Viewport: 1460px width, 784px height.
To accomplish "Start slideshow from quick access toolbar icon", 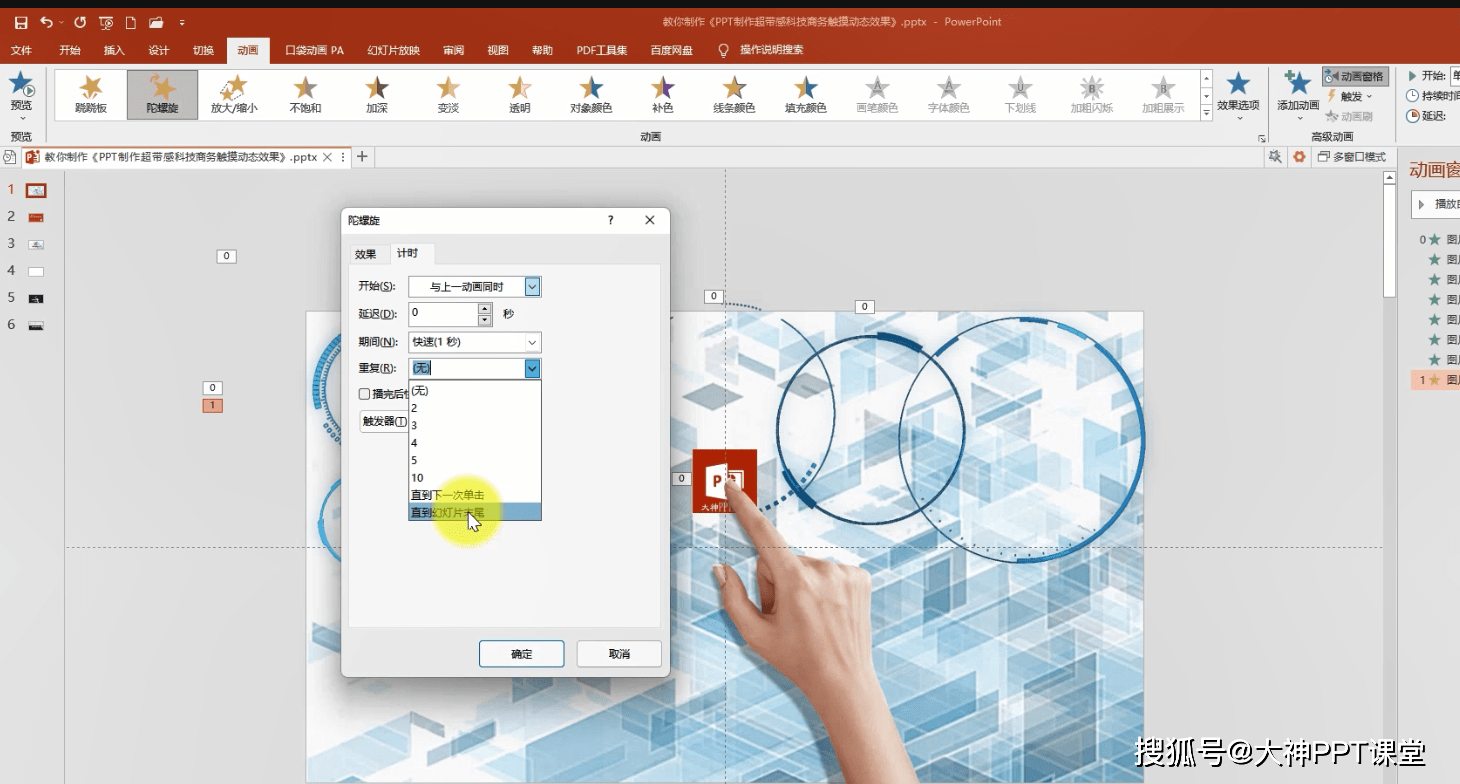I will pos(106,22).
